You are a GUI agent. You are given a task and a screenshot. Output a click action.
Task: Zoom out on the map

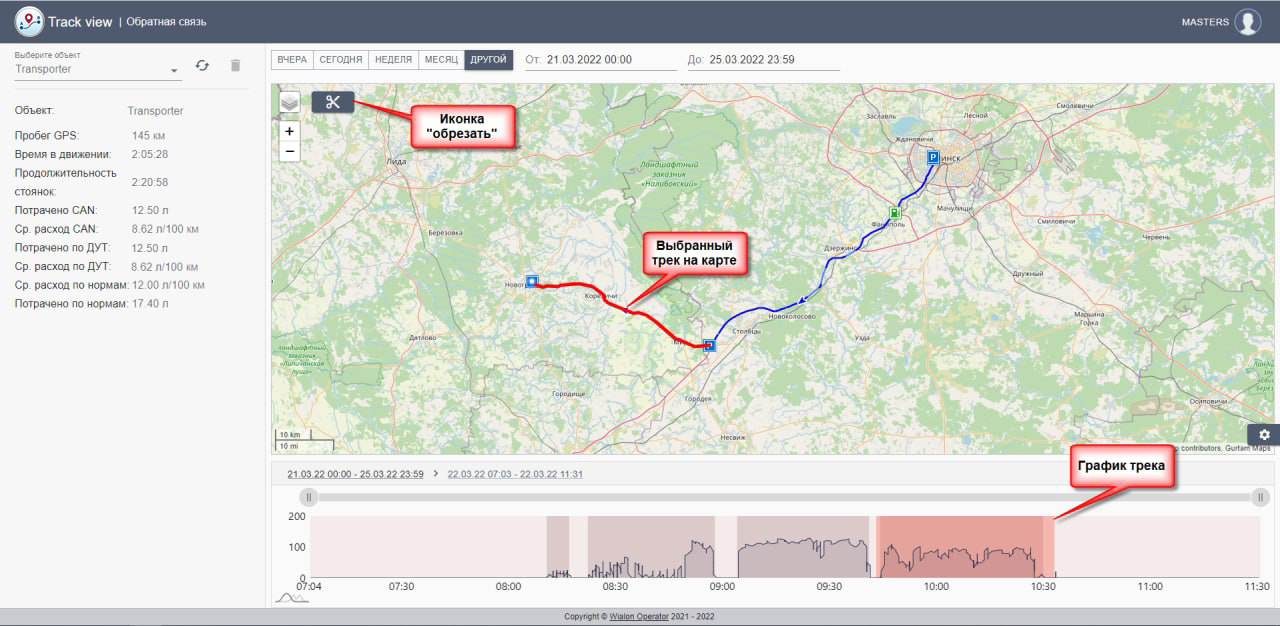(289, 152)
